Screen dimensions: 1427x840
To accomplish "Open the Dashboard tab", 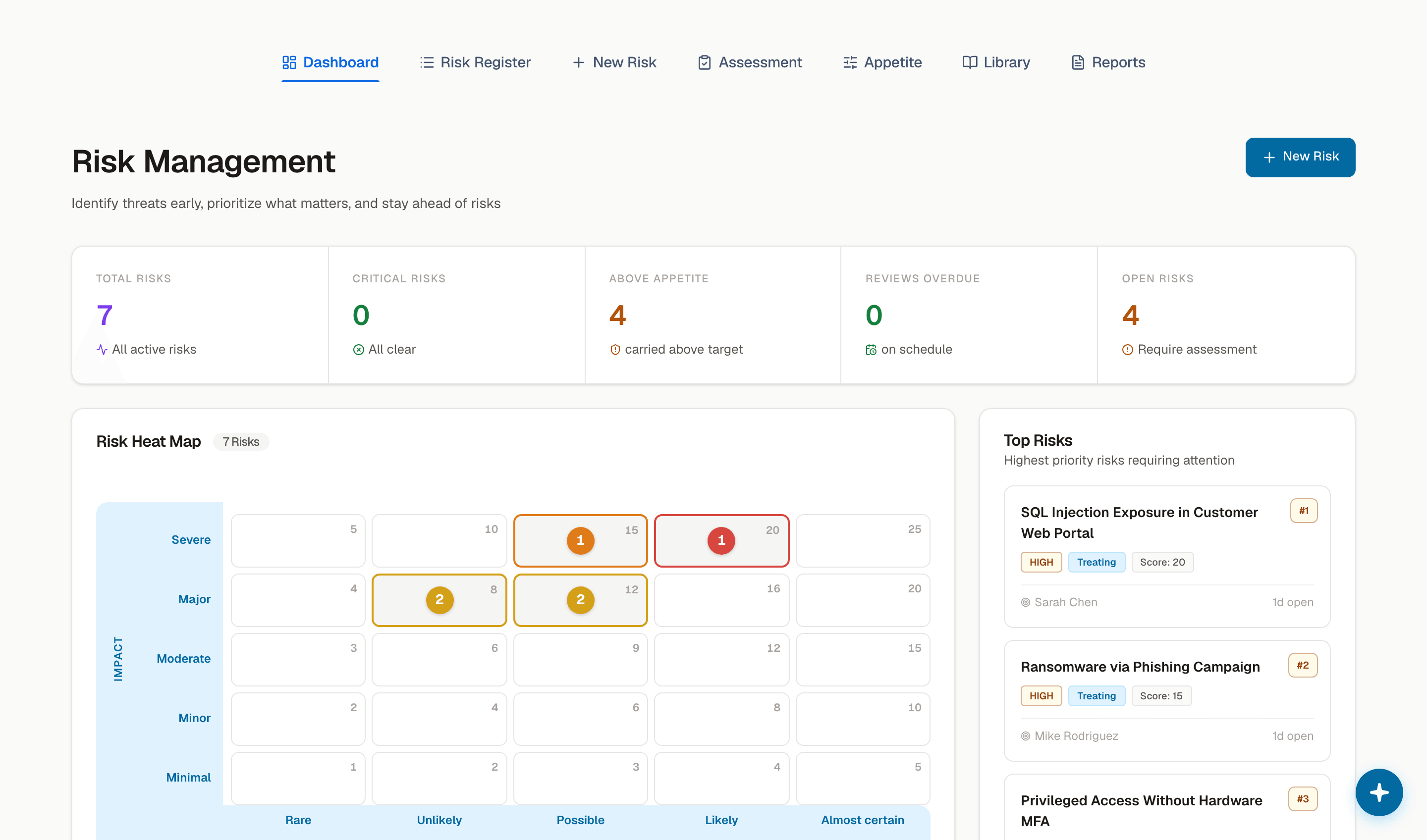I will (330, 62).
